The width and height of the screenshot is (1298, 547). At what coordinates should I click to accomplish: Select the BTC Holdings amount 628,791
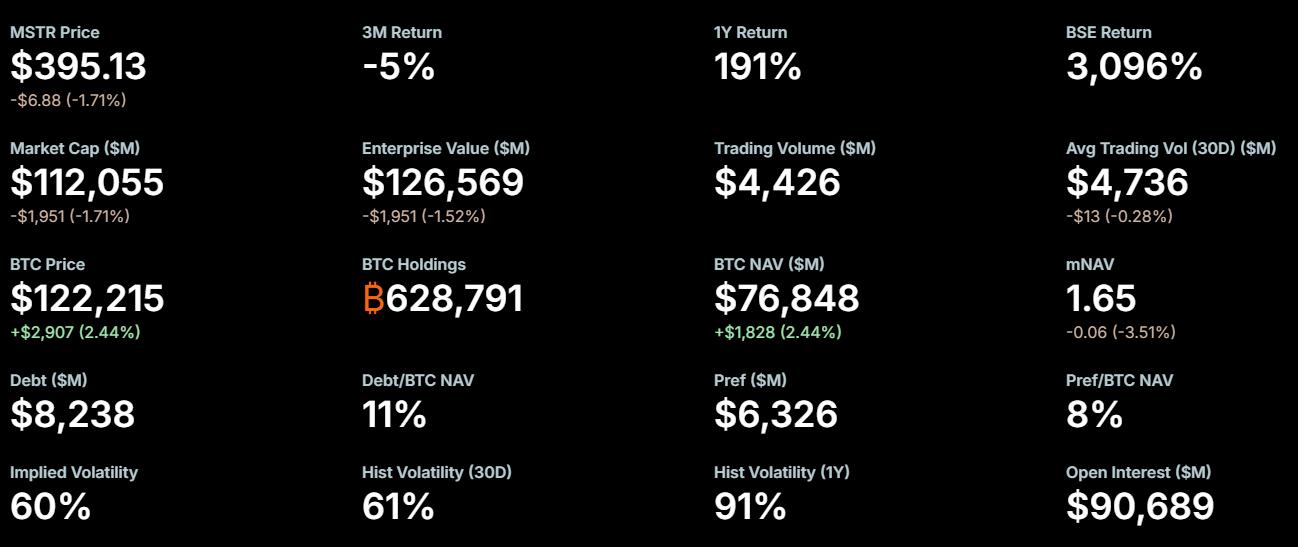click(455, 299)
